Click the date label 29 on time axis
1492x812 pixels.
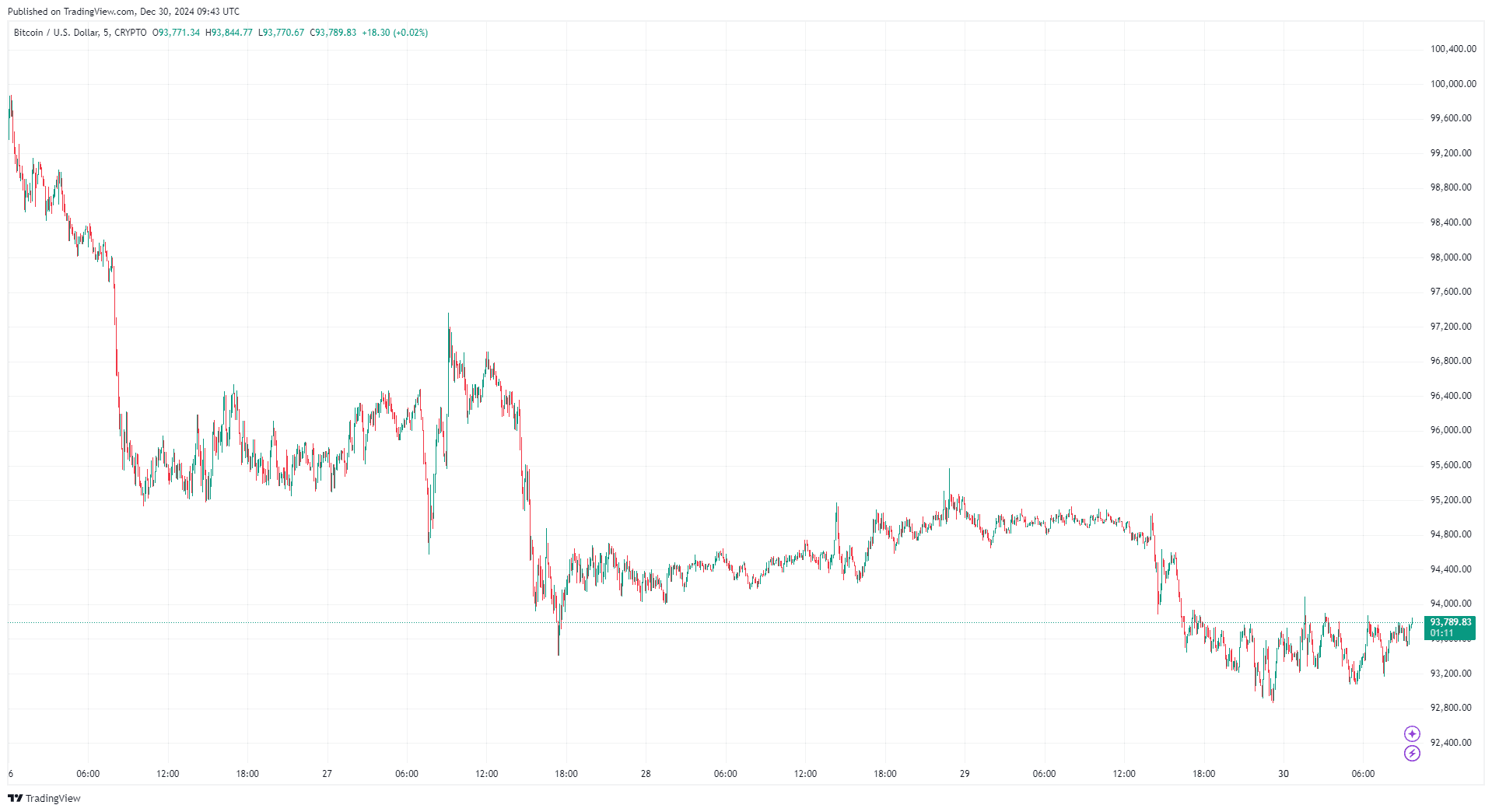(965, 774)
